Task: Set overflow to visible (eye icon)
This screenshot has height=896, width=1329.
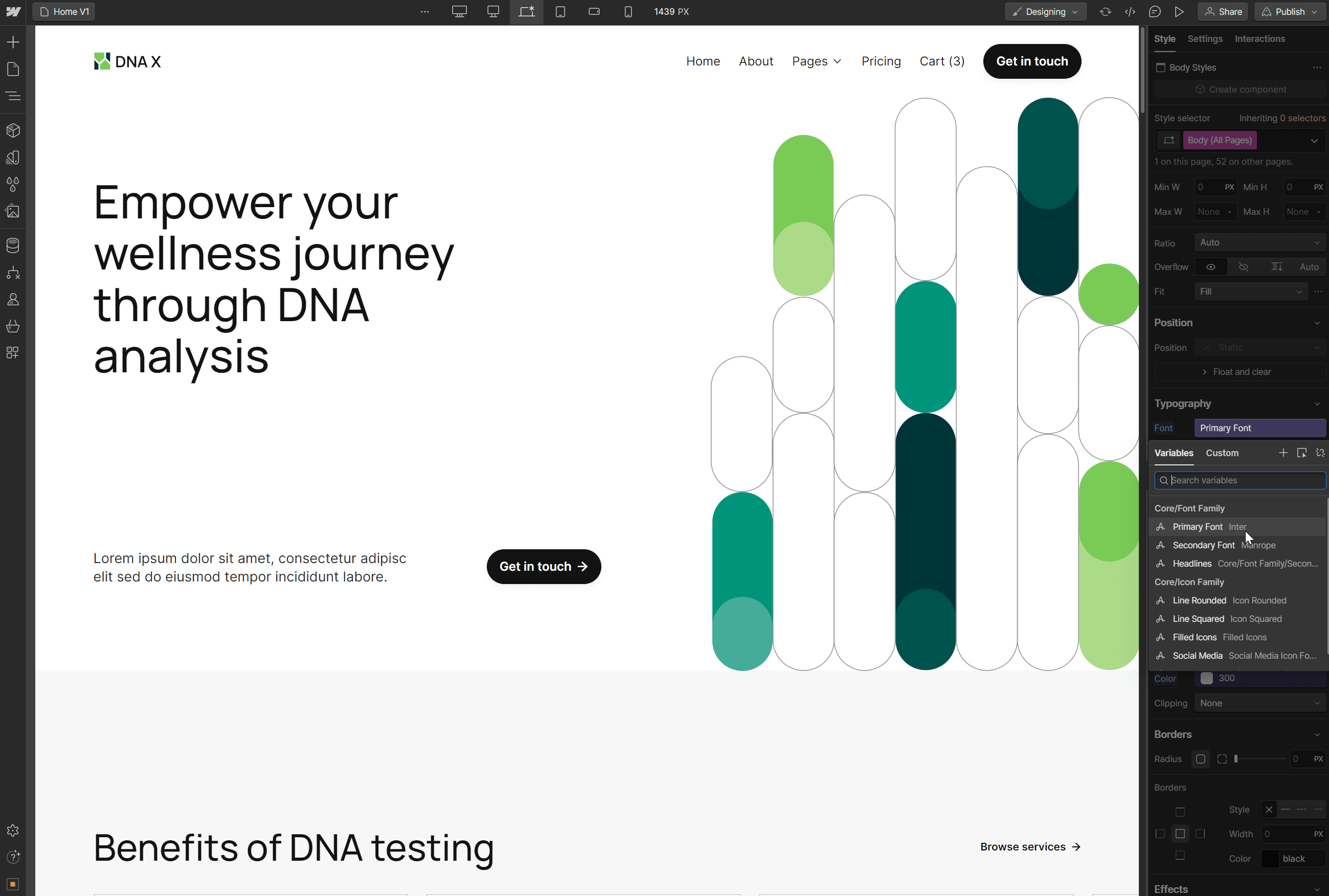Action: pos(1211,267)
